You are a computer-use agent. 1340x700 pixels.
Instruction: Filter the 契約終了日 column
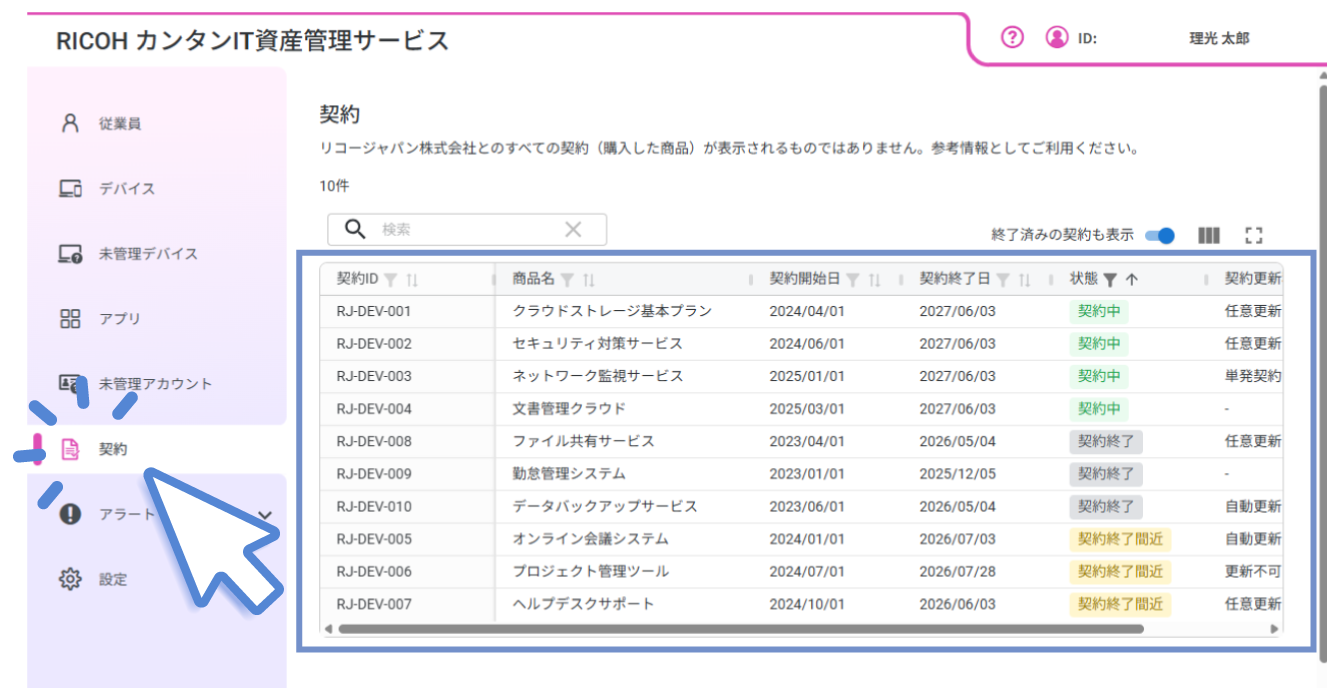pos(1003,280)
